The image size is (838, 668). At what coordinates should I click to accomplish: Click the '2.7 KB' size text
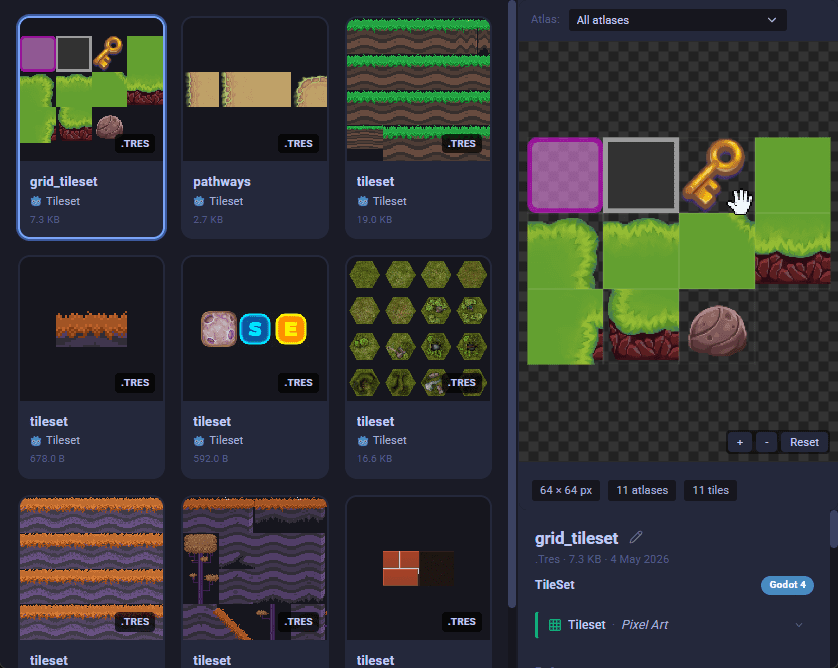click(208, 220)
